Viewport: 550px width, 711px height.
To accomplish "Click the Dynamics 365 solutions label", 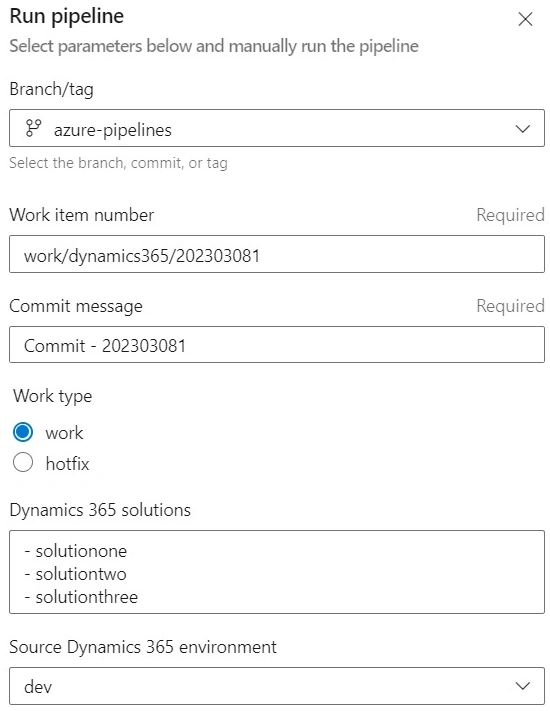I will pyautogui.click(x=100, y=510).
